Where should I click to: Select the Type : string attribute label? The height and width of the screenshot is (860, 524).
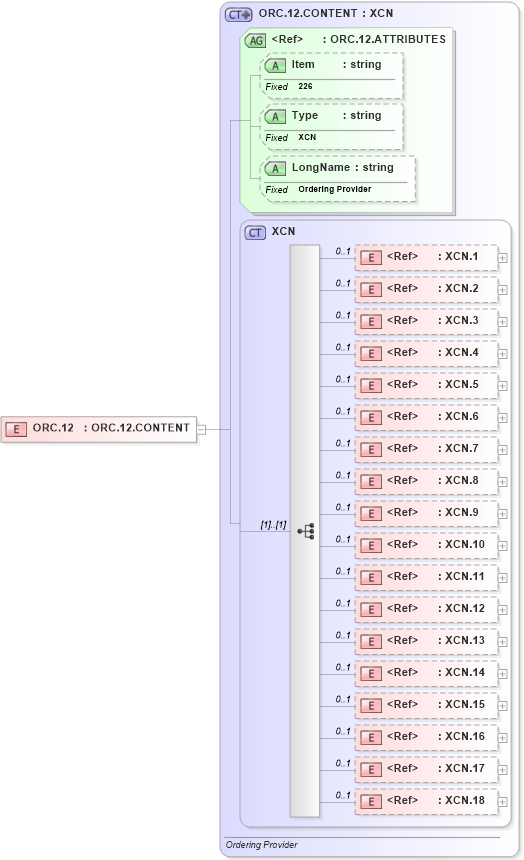pyautogui.click(x=336, y=116)
